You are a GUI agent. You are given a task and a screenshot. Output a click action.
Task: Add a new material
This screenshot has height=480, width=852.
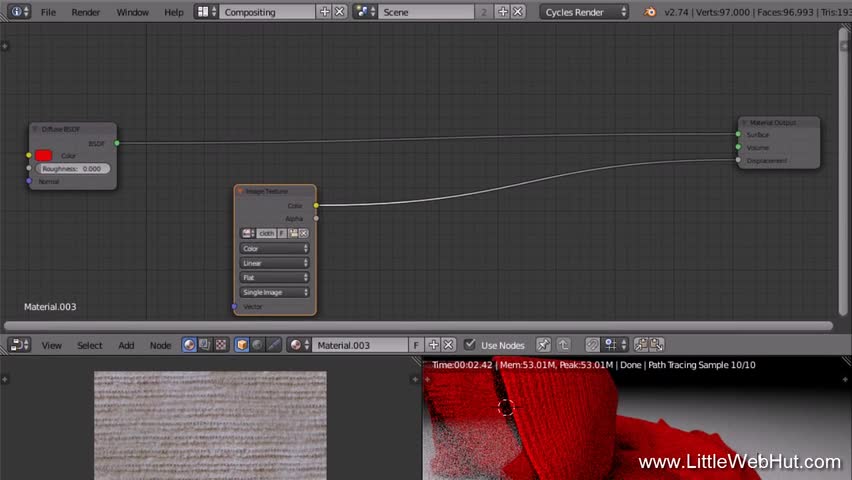tap(433, 345)
